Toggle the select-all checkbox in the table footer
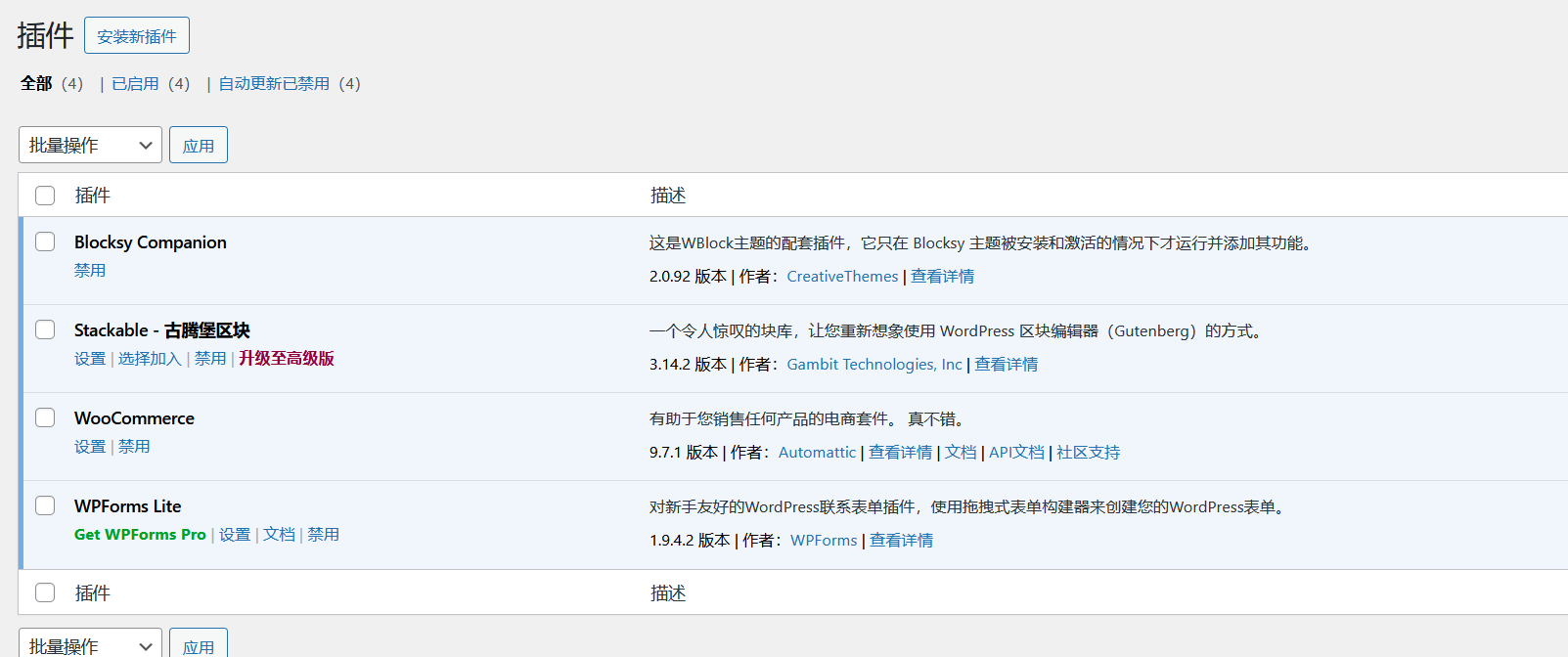Image resolution: width=1568 pixels, height=657 pixels. (45, 592)
